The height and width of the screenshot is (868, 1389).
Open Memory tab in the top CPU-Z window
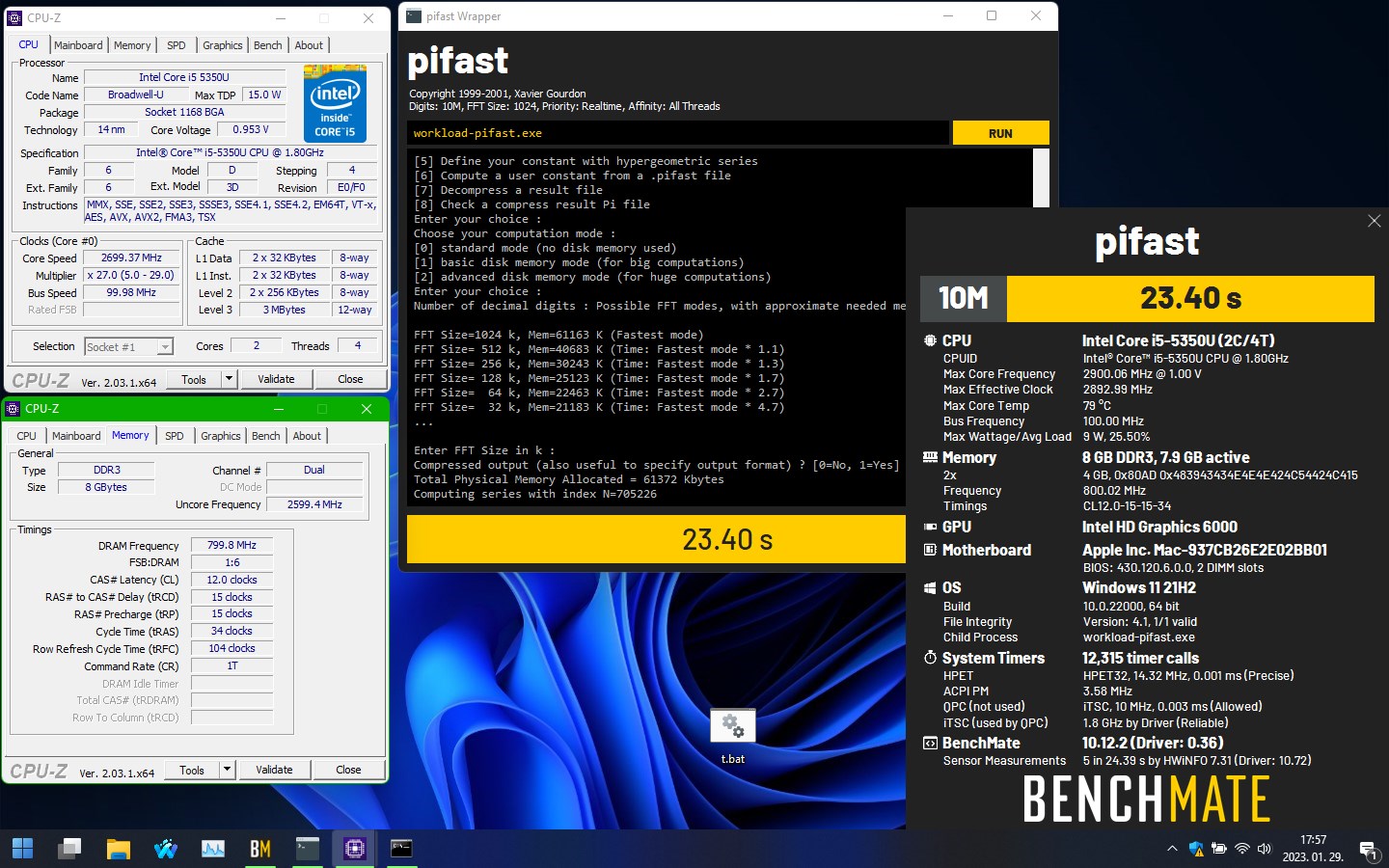click(132, 45)
